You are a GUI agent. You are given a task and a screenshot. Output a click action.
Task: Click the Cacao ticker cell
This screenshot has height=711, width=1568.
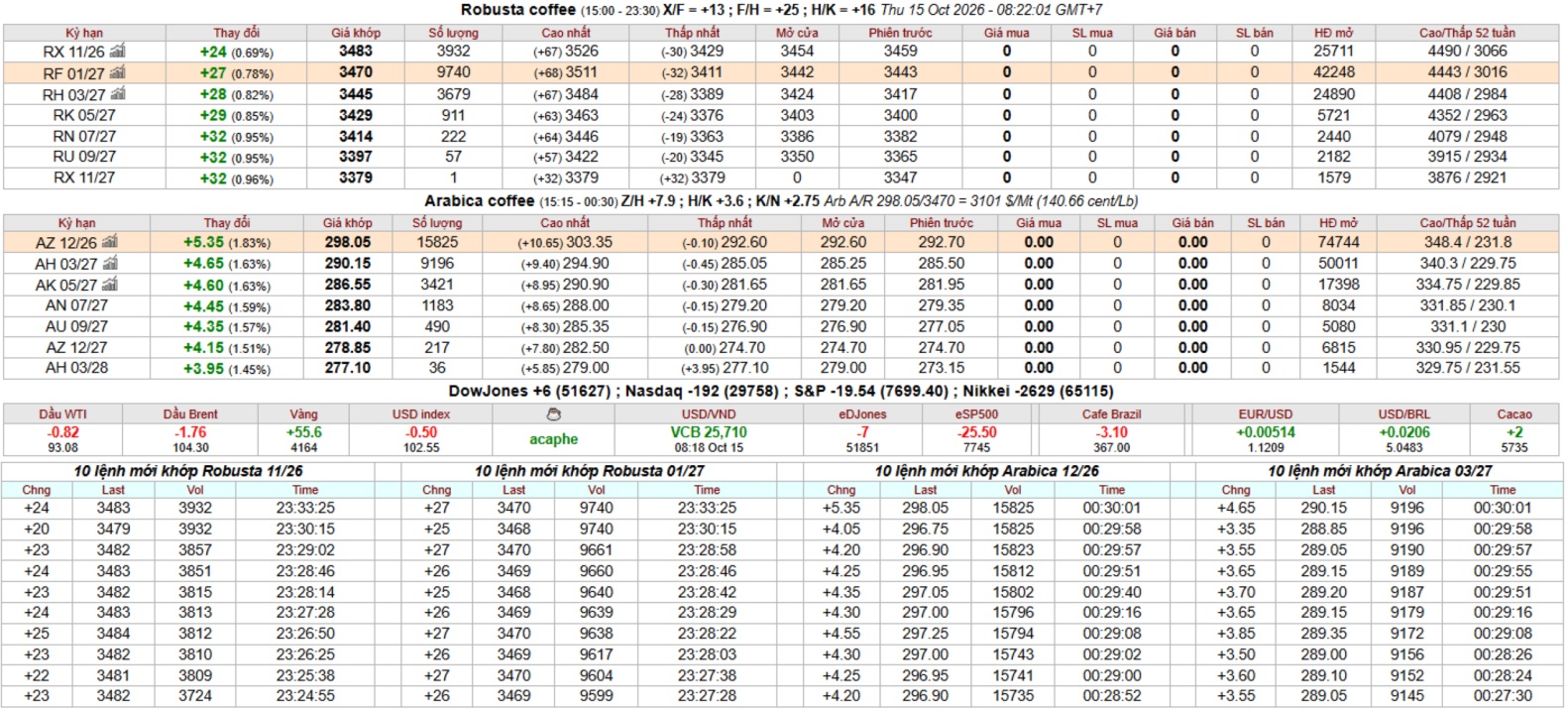tap(1514, 431)
